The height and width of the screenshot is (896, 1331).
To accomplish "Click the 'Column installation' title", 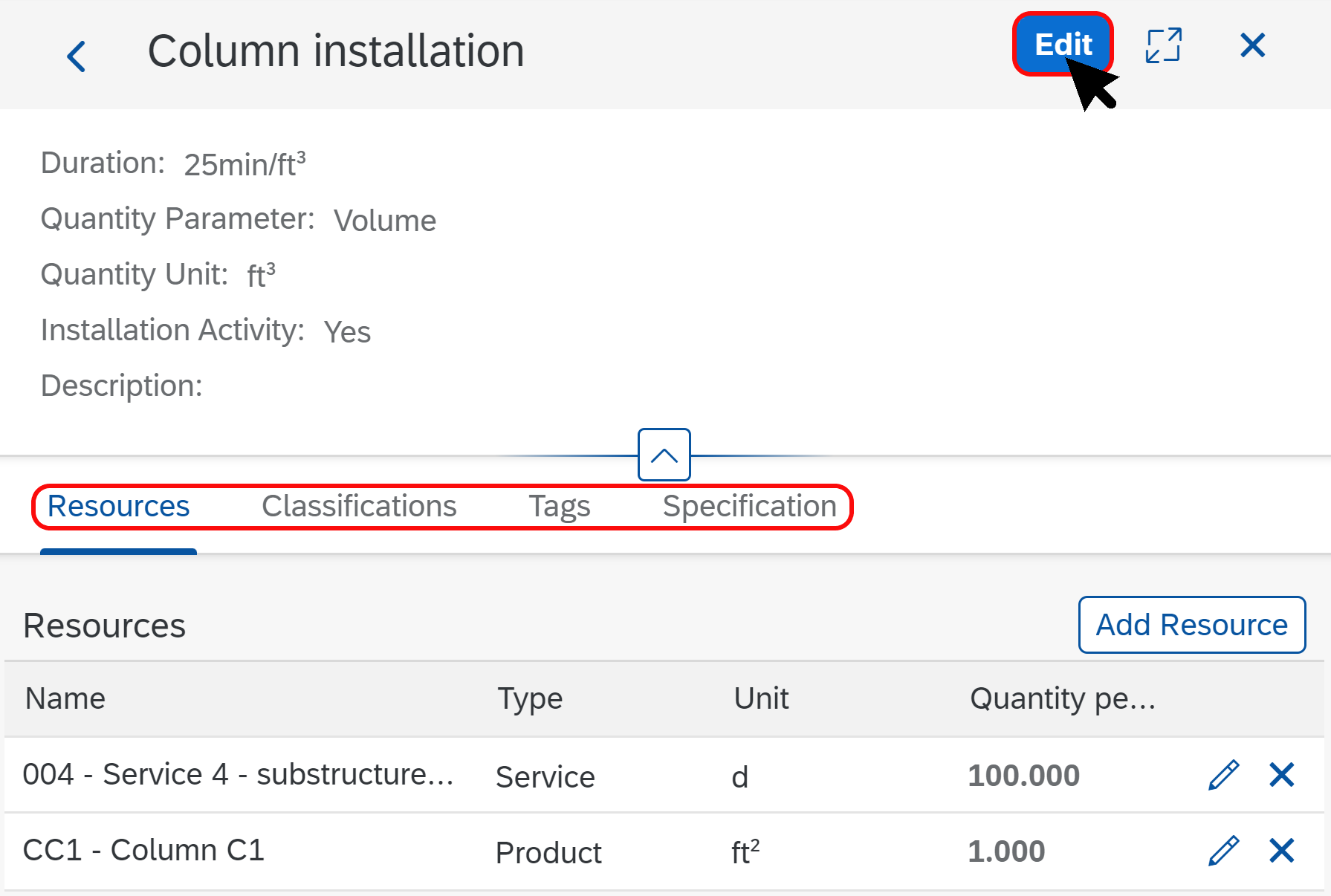I will 336,51.
